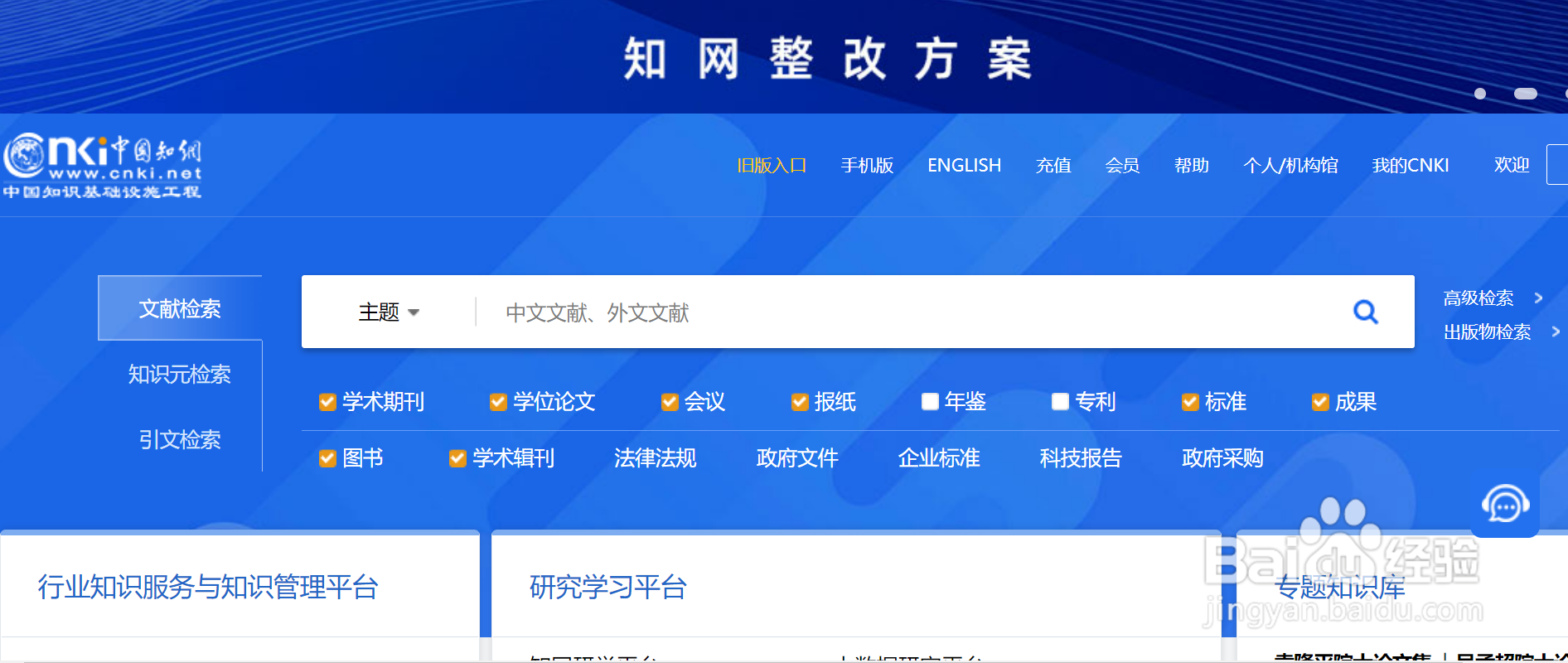Enable the 年鉴 checkbox
The height and width of the screenshot is (663, 1568).
point(930,402)
